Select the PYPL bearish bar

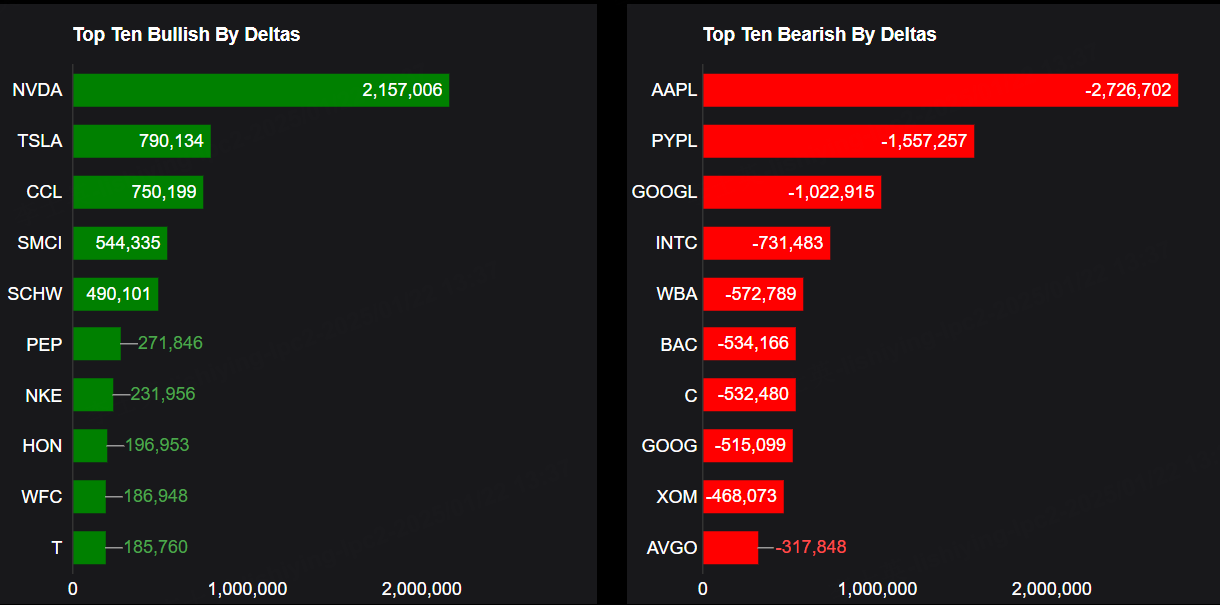click(x=838, y=141)
